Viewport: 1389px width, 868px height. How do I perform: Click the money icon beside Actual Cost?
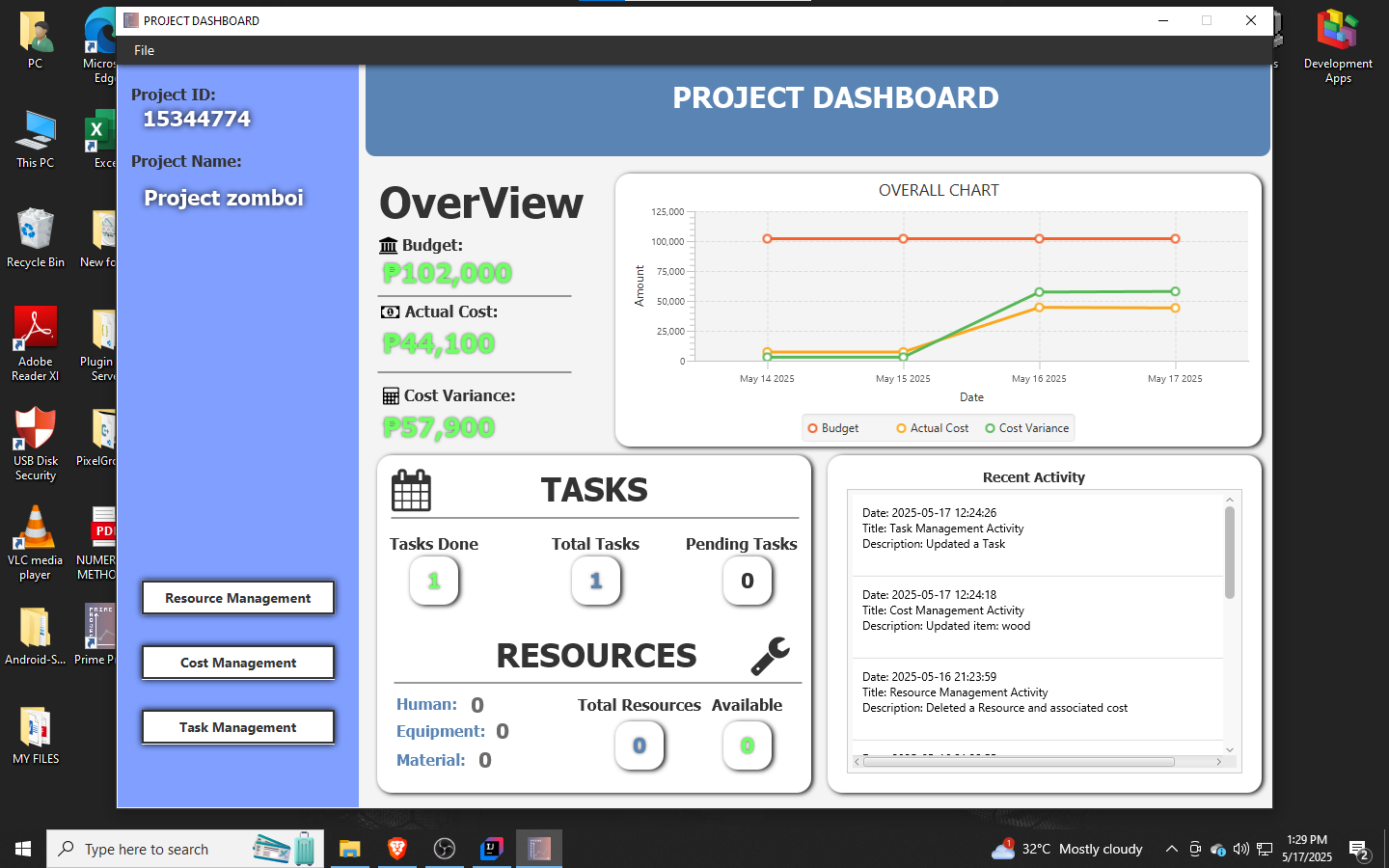click(390, 312)
